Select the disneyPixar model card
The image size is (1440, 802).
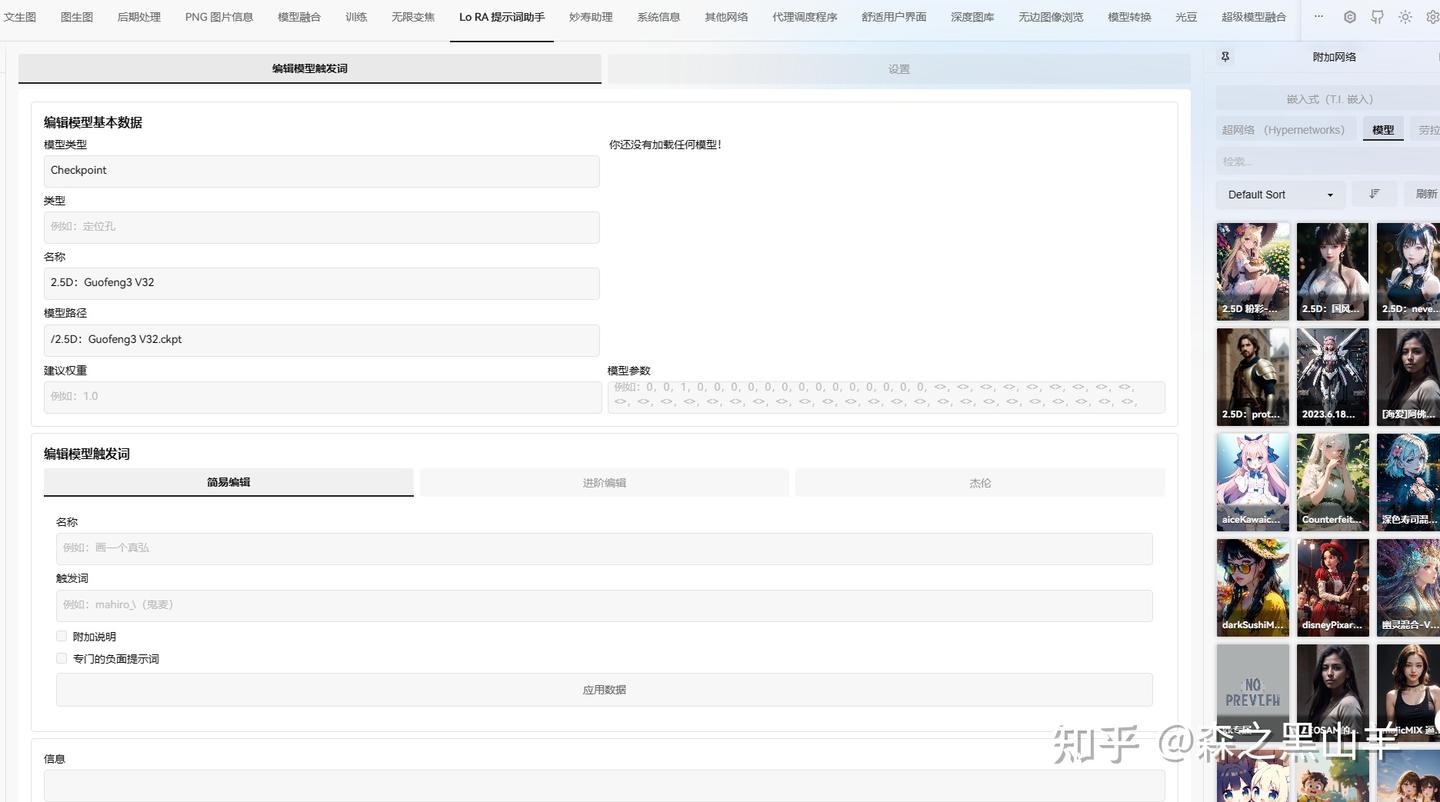[1333, 587]
